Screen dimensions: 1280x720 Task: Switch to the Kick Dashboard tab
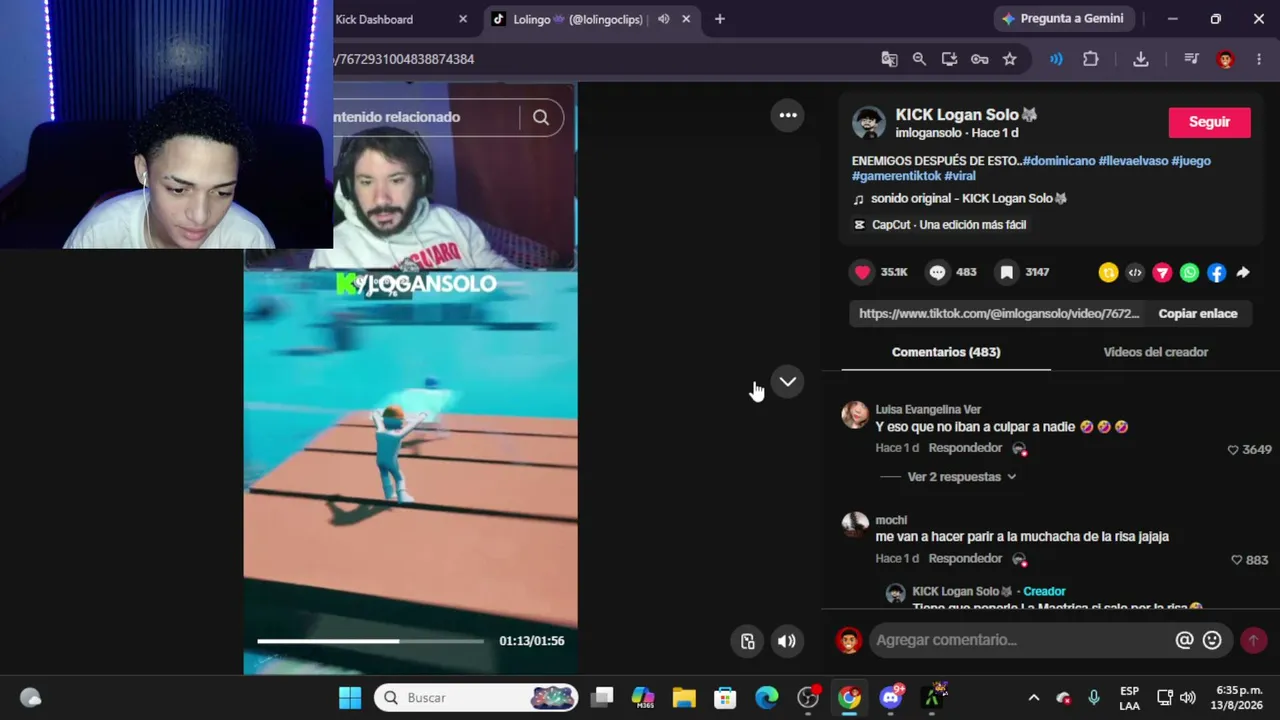[x=374, y=19]
